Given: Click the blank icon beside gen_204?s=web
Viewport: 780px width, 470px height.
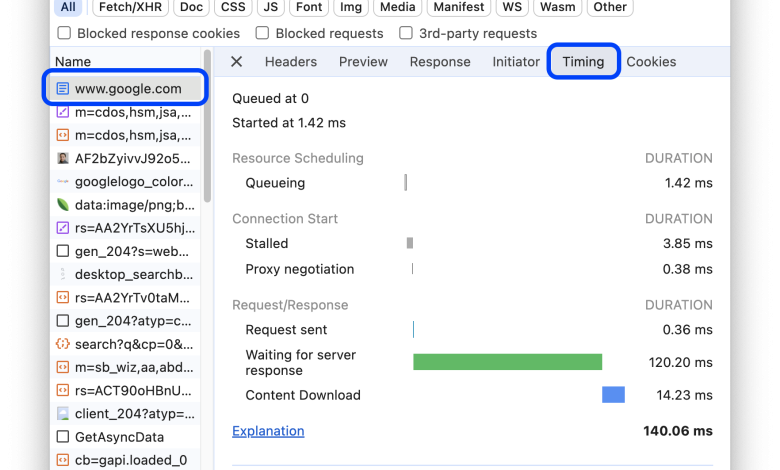Looking at the screenshot, I should tap(63, 251).
